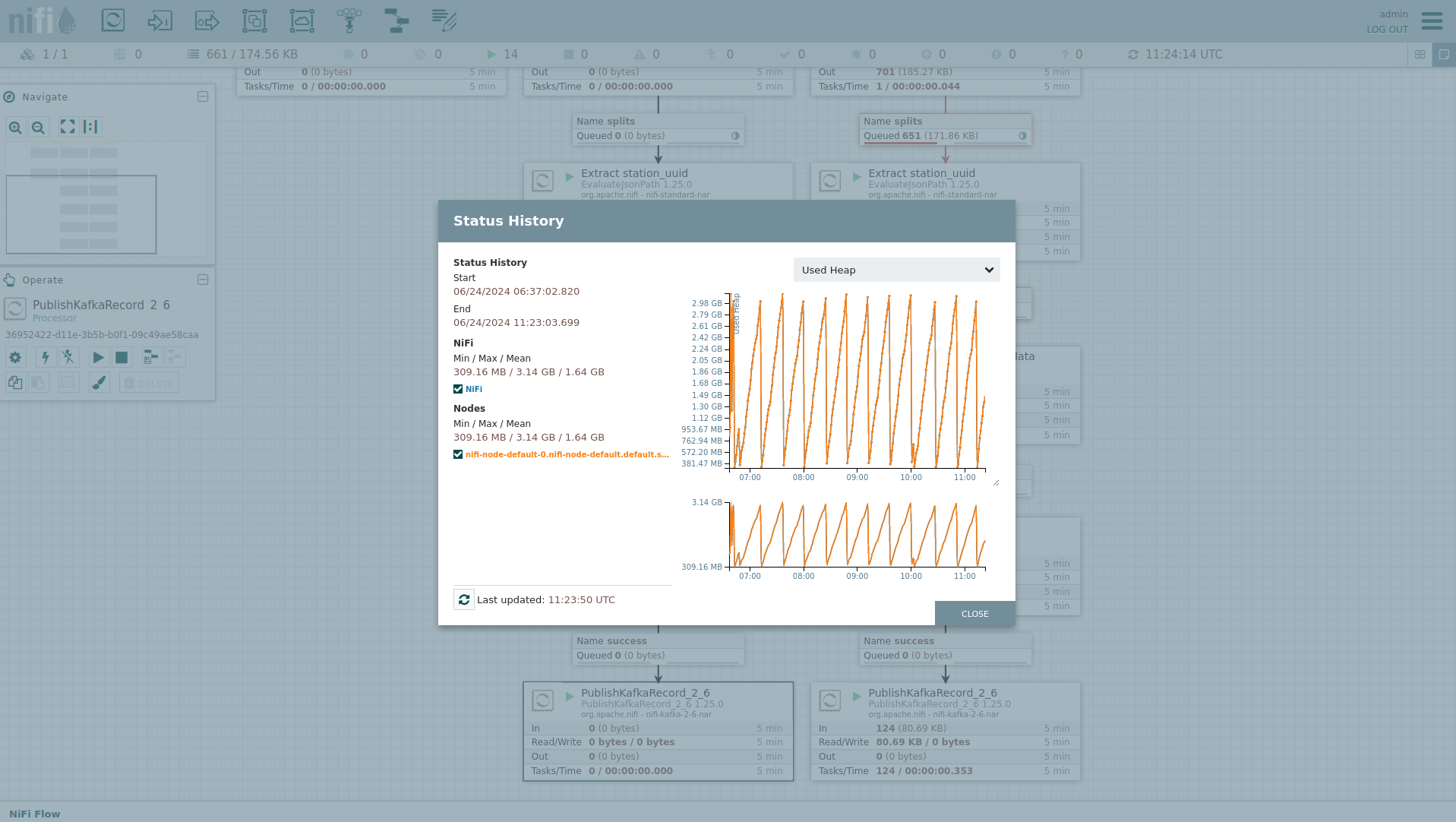This screenshot has height=822, width=1456.
Task: Open the Used Heap metric dropdown
Action: 896,270
